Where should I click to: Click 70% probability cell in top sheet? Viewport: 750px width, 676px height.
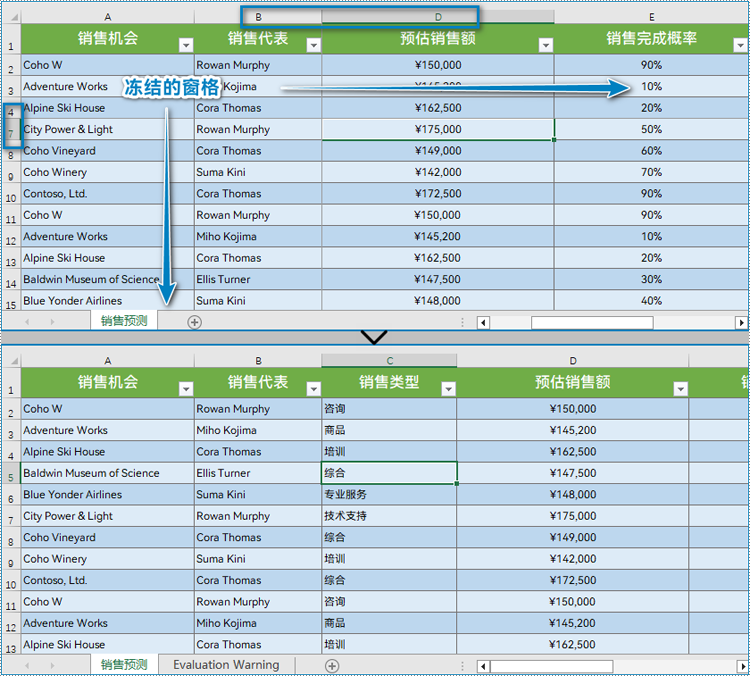[x=651, y=172]
